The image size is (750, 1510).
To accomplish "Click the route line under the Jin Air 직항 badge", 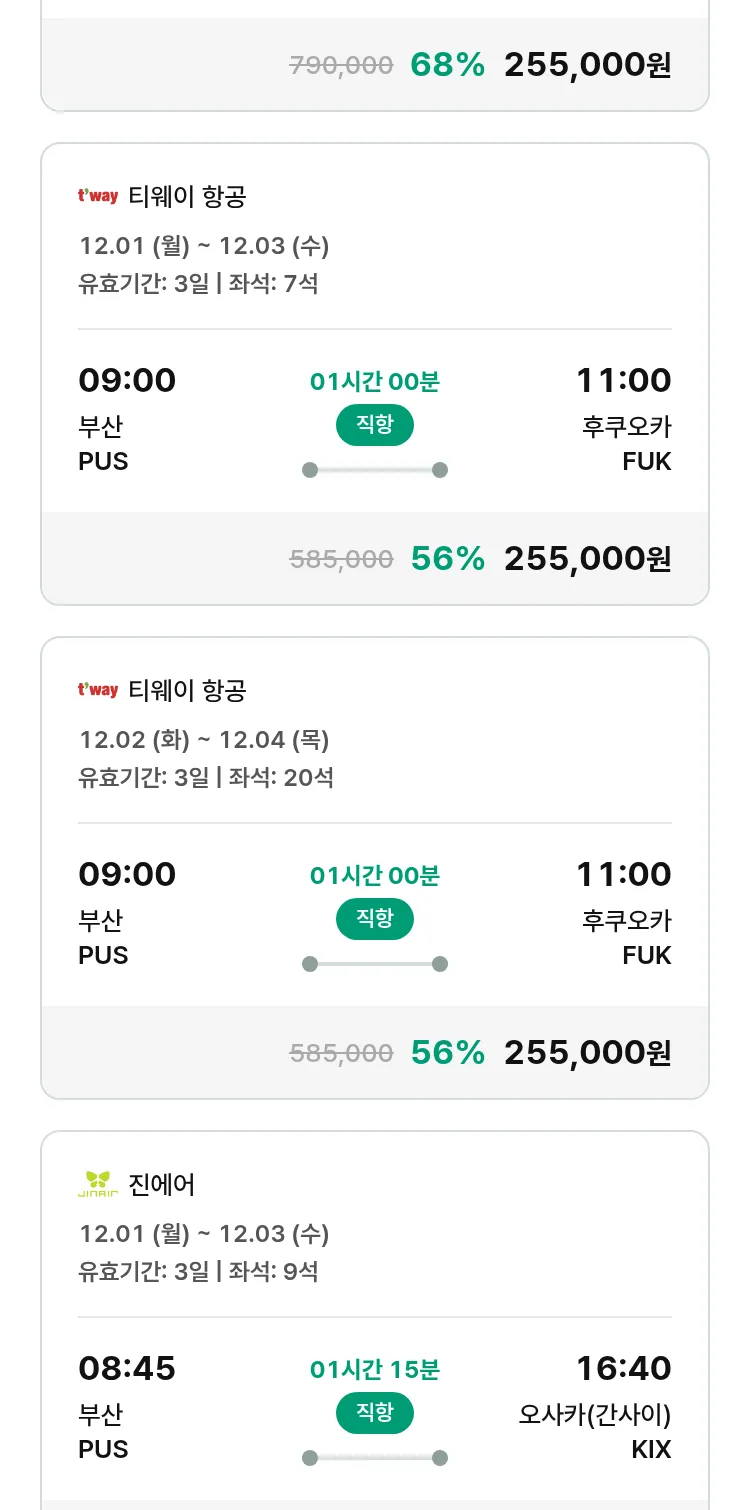I will [374, 1458].
